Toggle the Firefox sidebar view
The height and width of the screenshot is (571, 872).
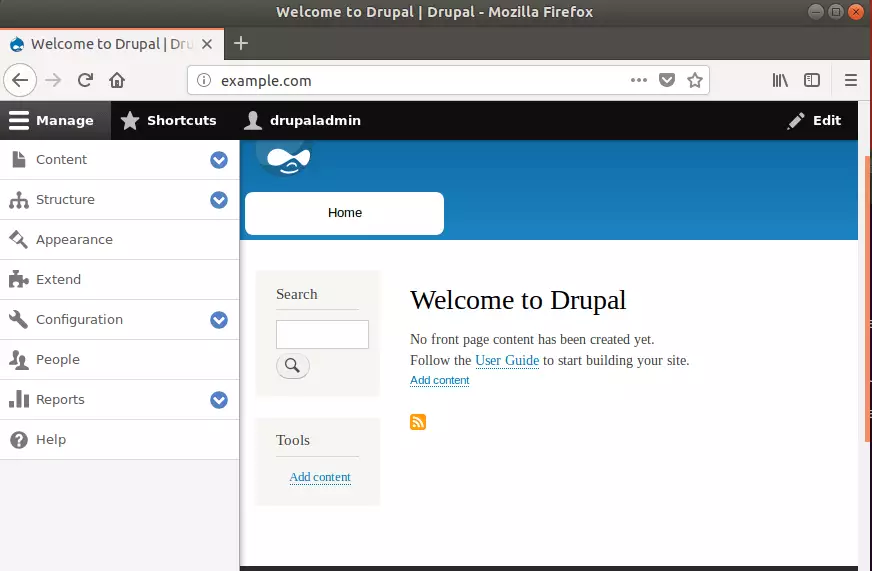click(812, 81)
